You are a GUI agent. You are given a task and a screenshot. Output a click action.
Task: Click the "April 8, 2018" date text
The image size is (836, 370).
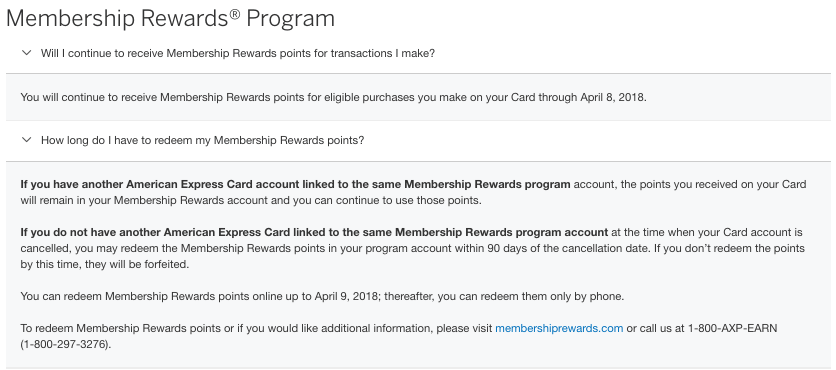tap(613, 98)
